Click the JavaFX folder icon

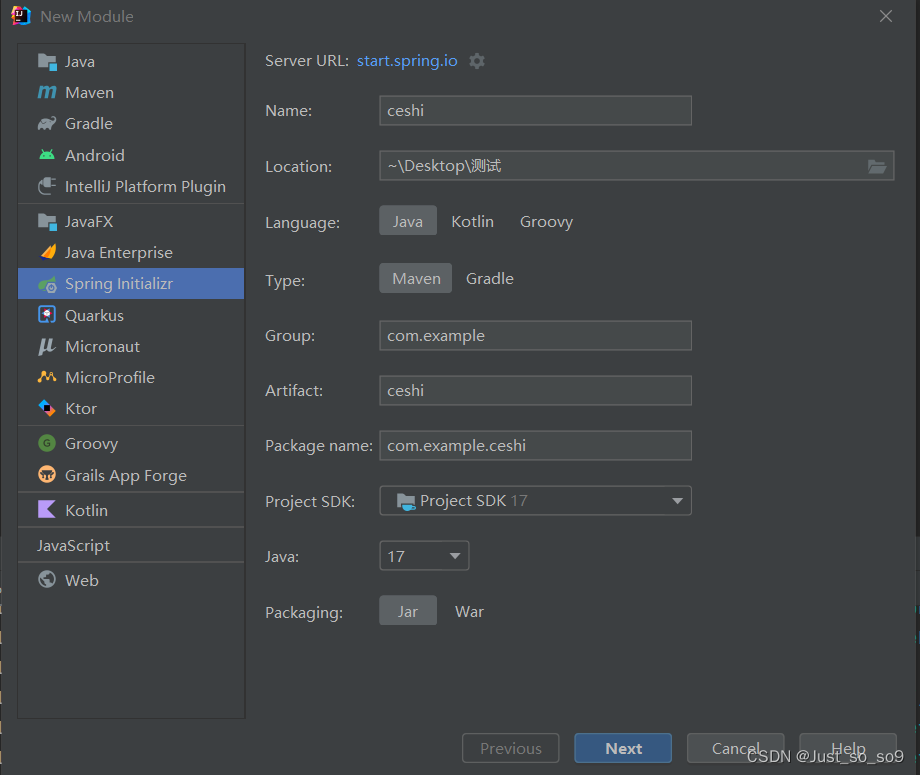point(47,222)
